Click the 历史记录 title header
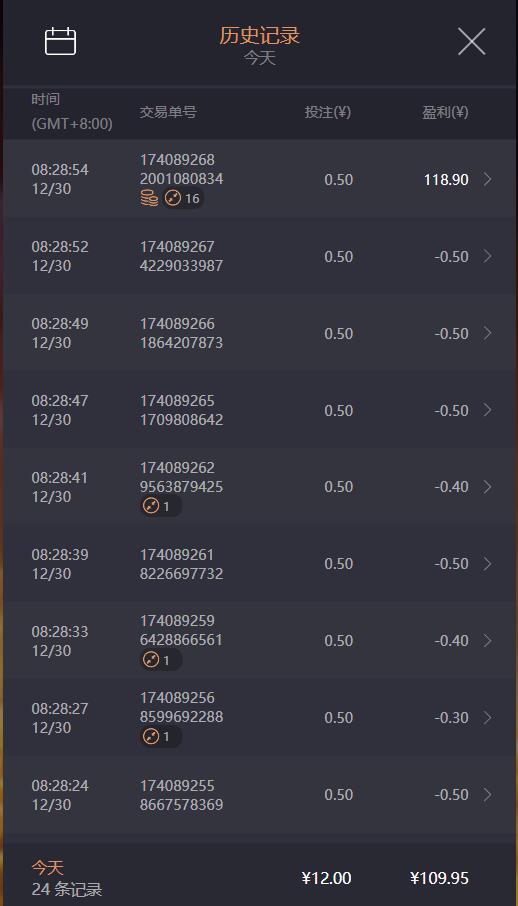The width and height of the screenshot is (518, 906). click(260, 35)
